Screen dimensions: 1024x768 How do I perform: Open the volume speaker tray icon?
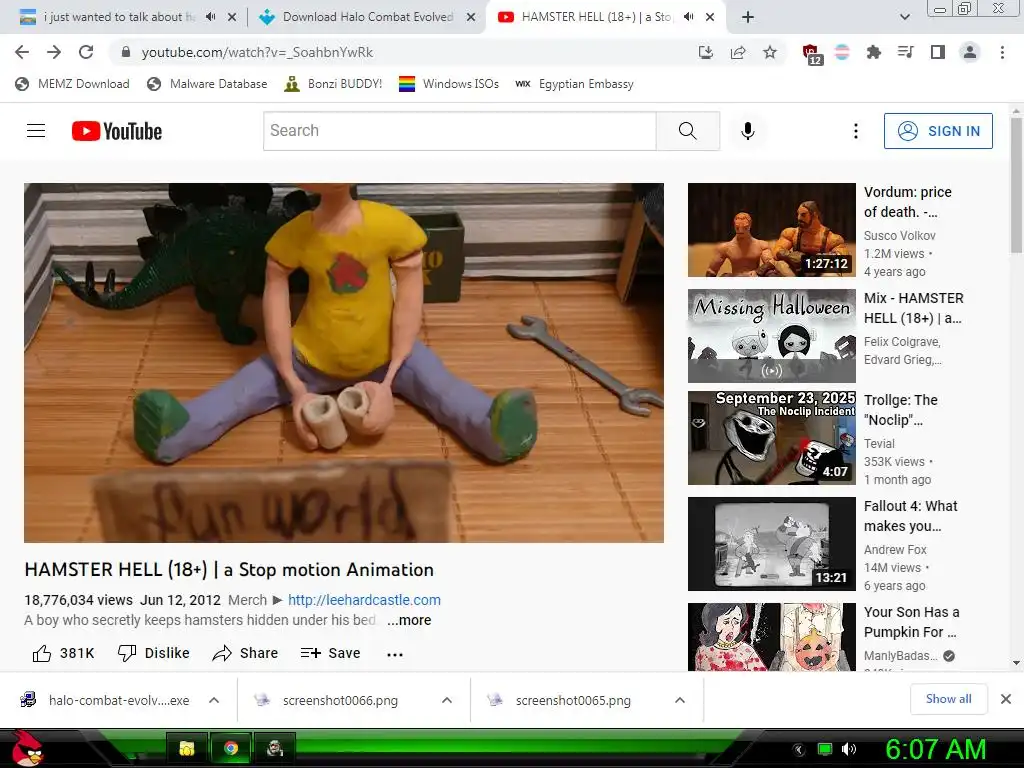[x=849, y=748]
